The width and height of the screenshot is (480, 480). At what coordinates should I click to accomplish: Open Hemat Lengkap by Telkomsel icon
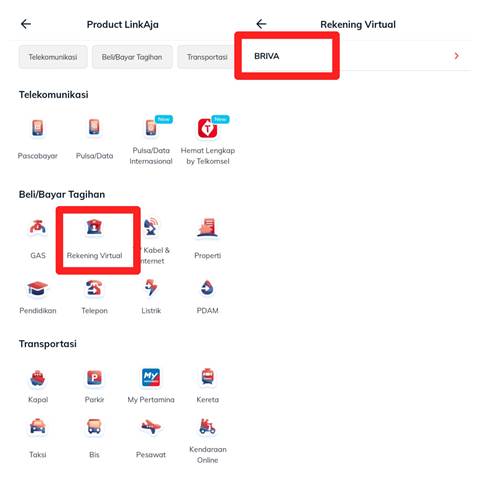click(208, 129)
